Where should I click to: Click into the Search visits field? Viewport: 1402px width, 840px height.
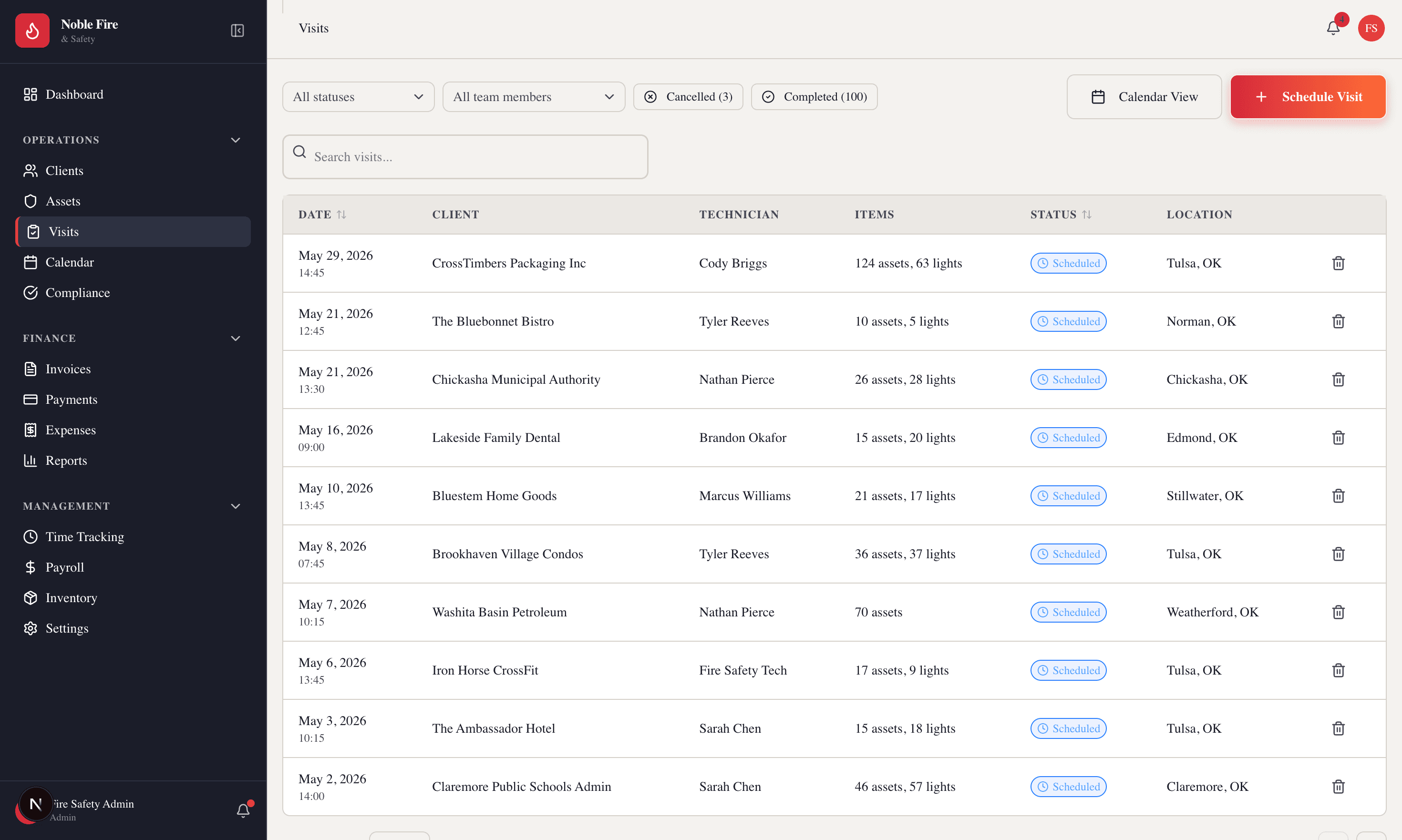pyautogui.click(x=465, y=157)
